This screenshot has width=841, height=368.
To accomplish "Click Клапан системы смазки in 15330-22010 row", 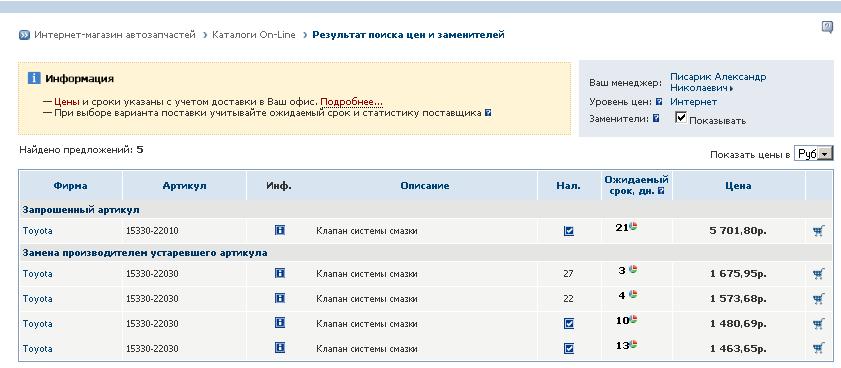I will tap(367, 231).
